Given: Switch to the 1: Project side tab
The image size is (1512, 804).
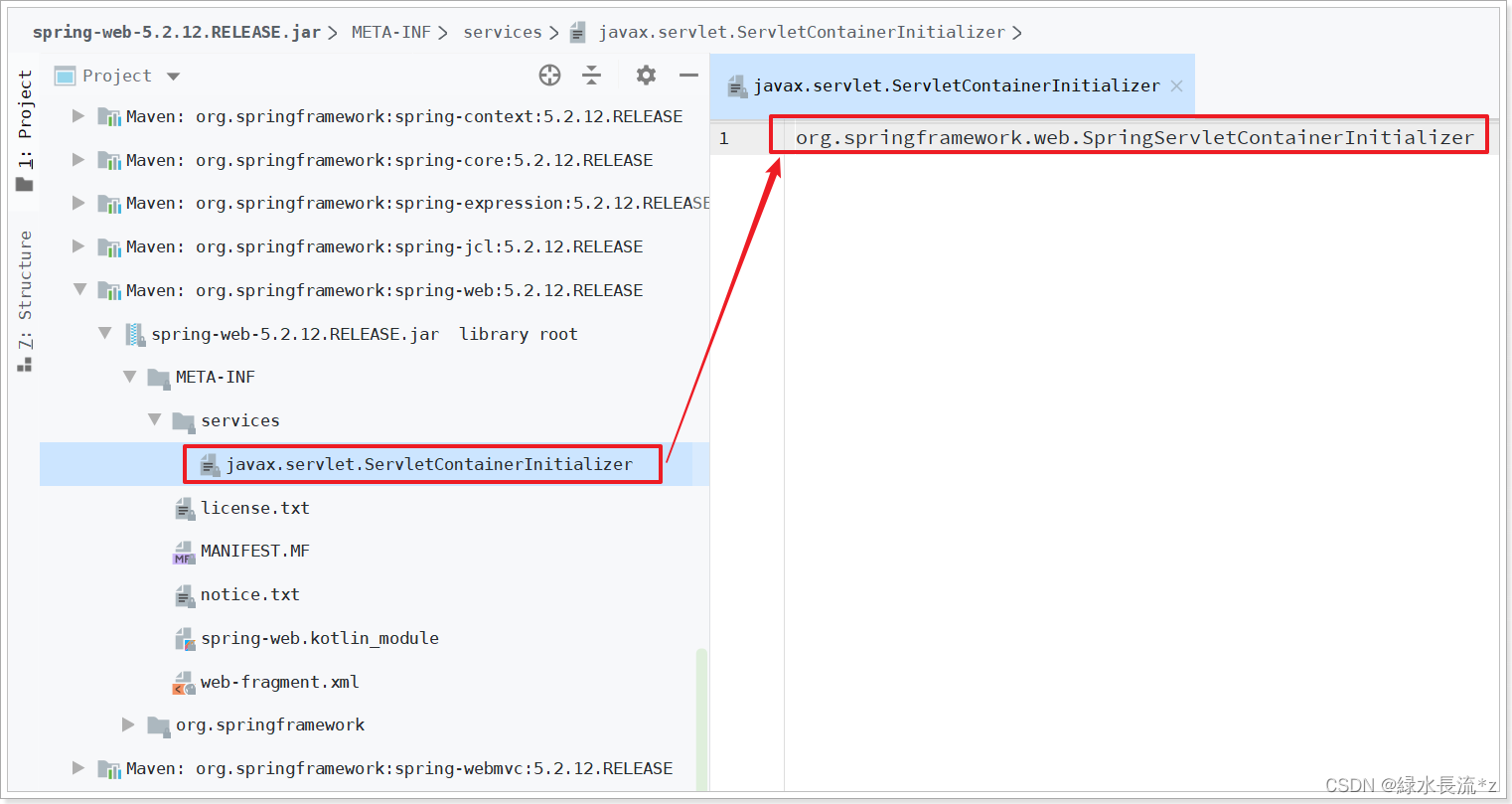Looking at the screenshot, I should tap(25, 129).
